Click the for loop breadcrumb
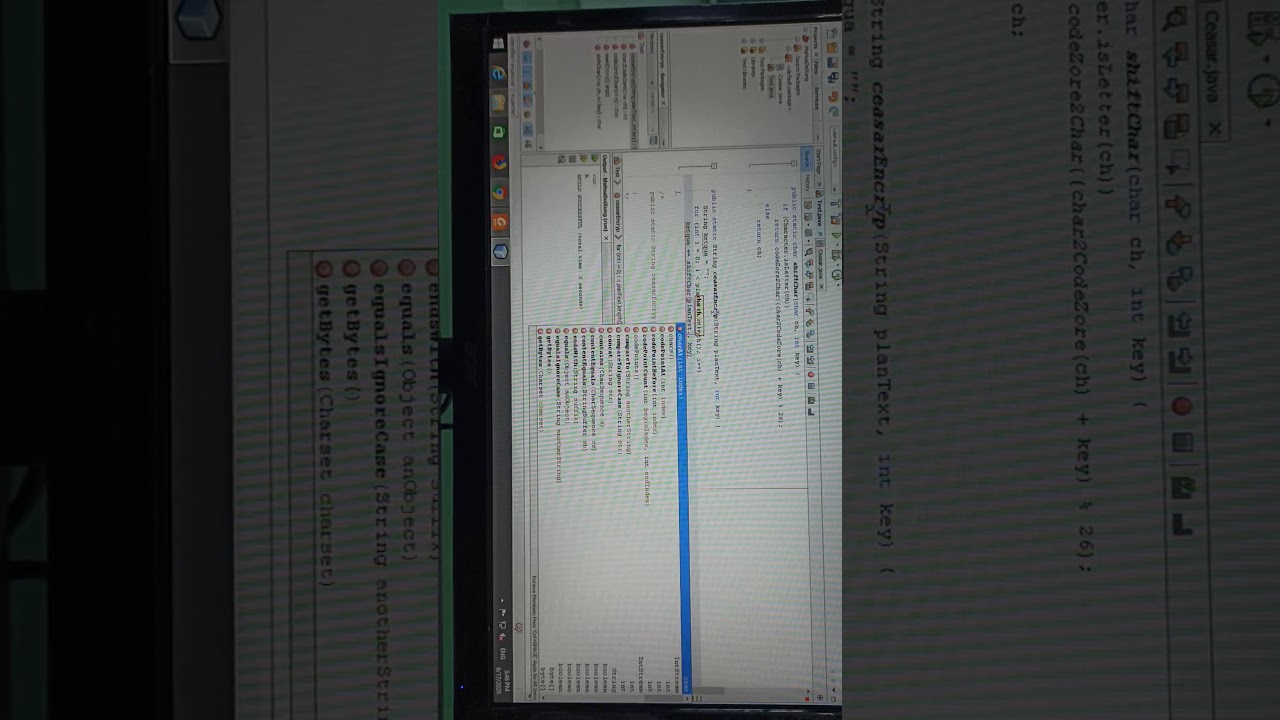The height and width of the screenshot is (720, 1280). click(x=617, y=283)
